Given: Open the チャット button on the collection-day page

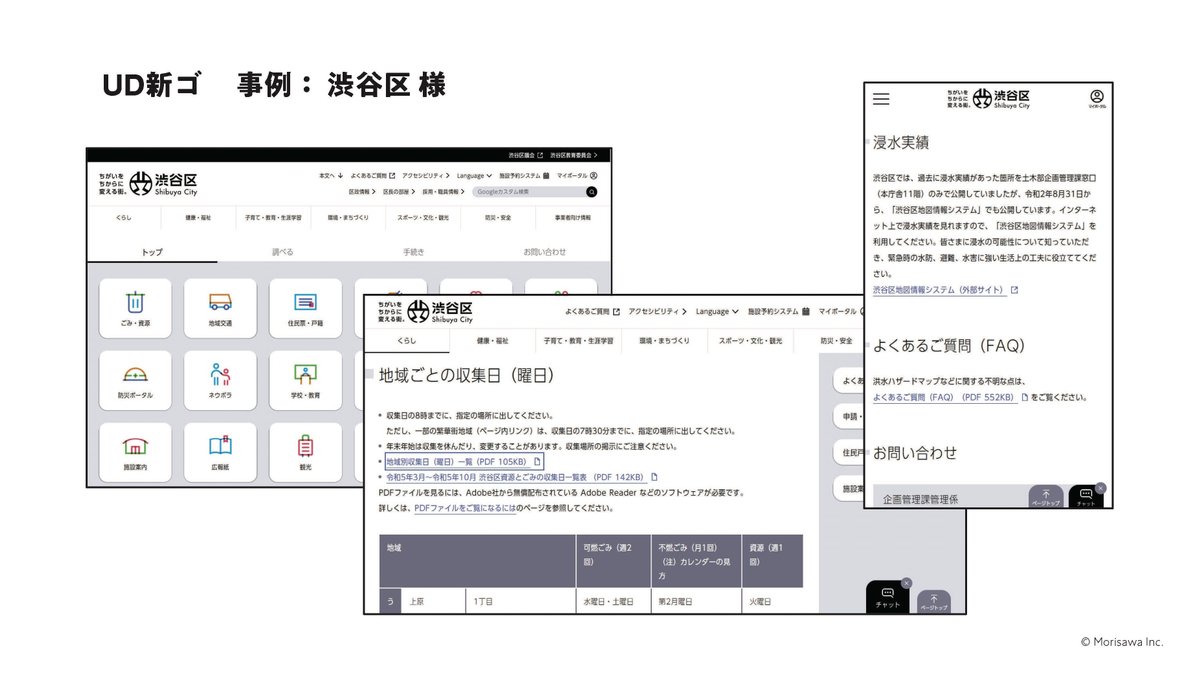Looking at the screenshot, I should 887,597.
